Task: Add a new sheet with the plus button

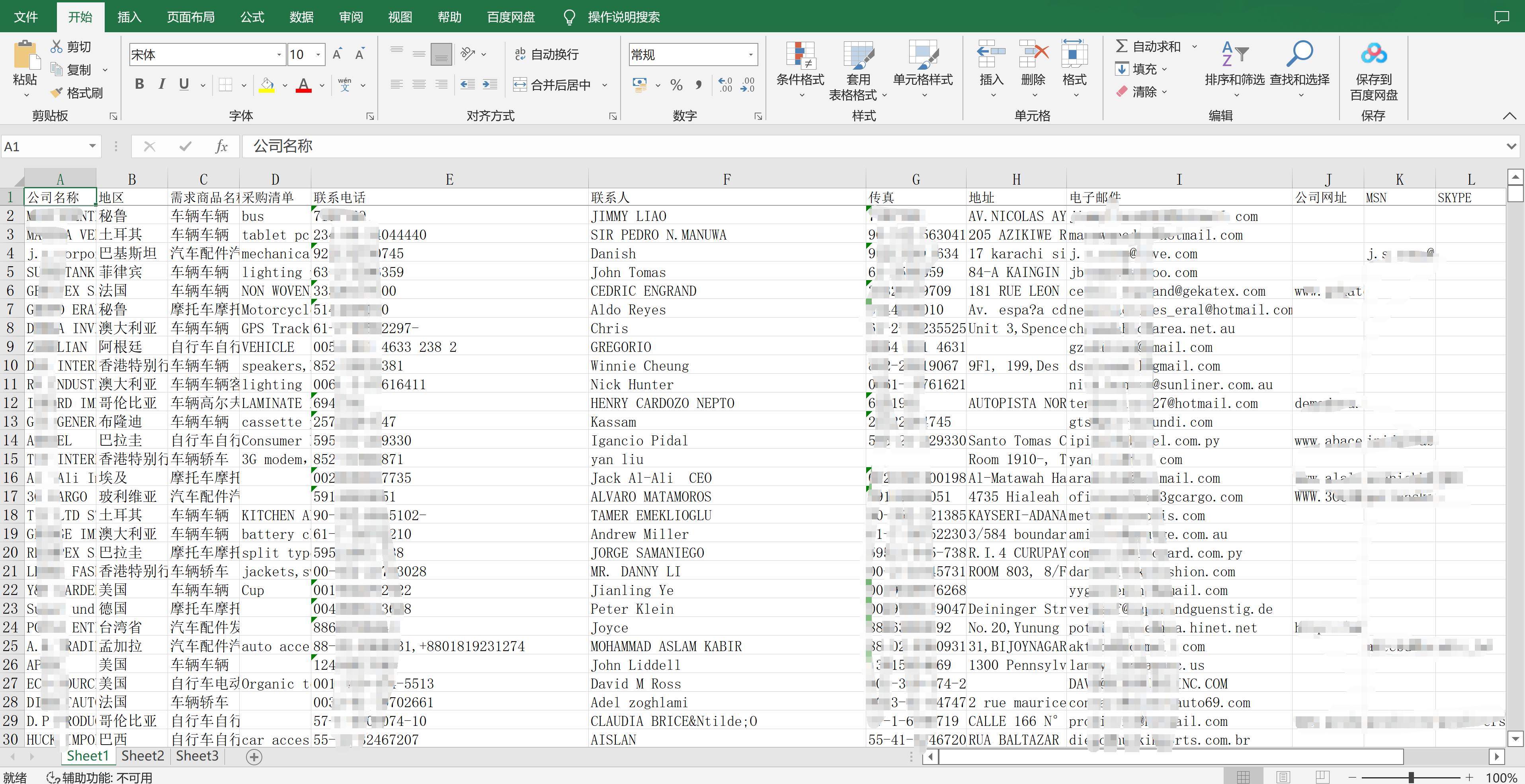Action: pos(254,757)
